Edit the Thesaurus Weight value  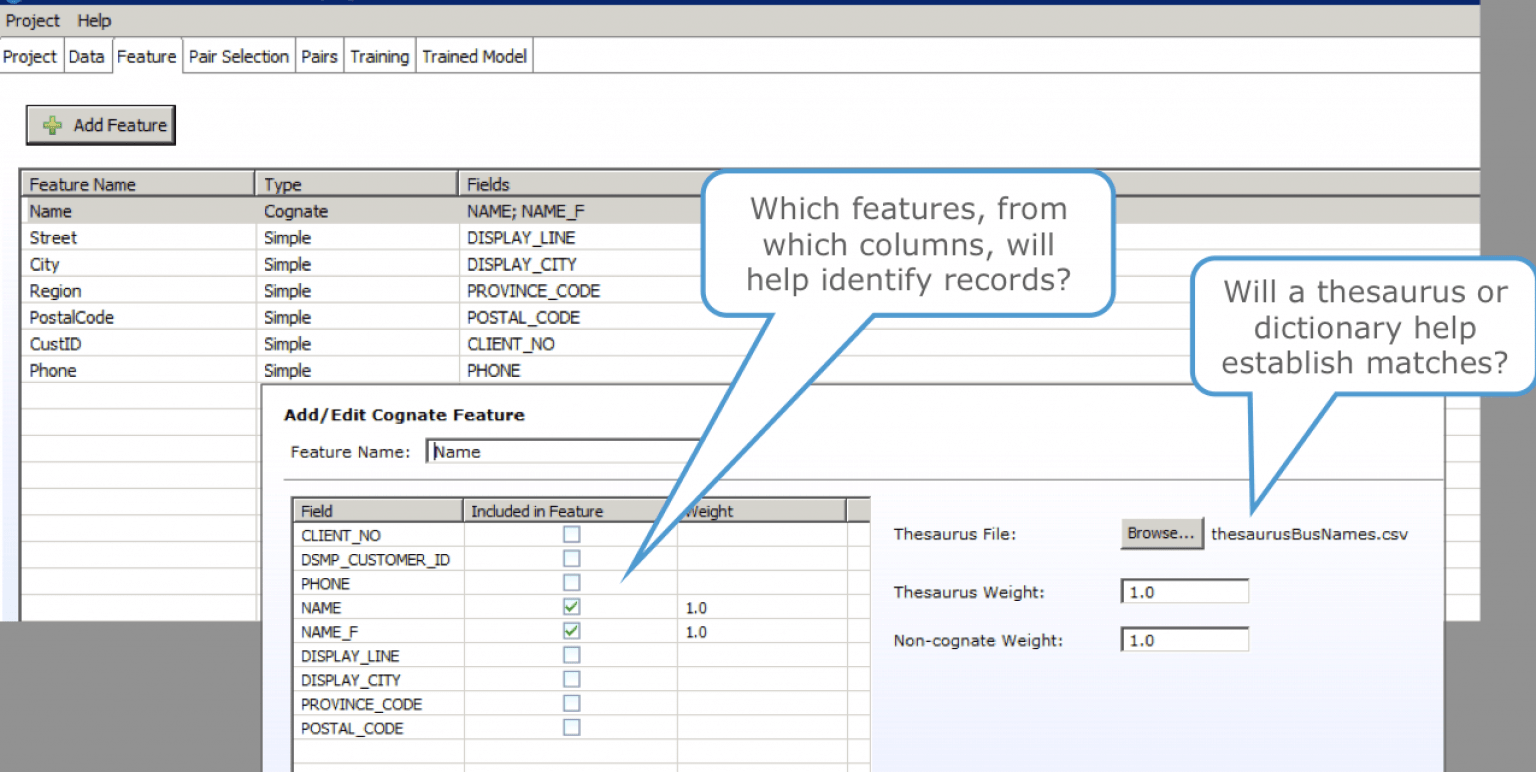[x=1184, y=590]
